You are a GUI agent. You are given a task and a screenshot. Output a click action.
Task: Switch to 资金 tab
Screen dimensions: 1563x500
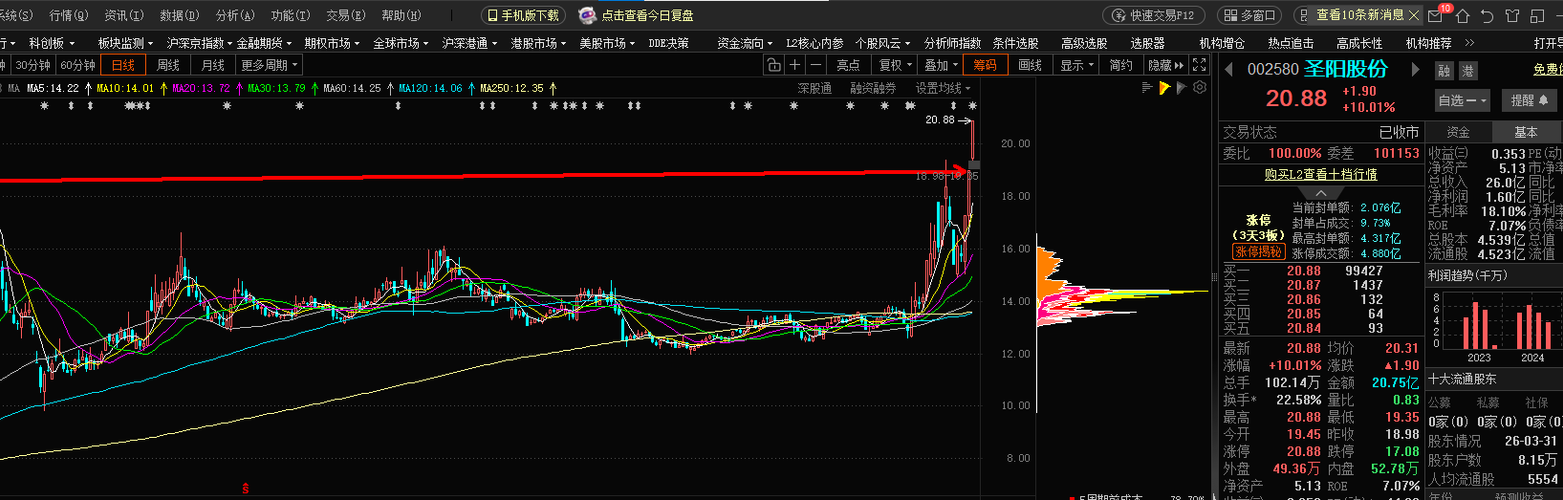1458,132
